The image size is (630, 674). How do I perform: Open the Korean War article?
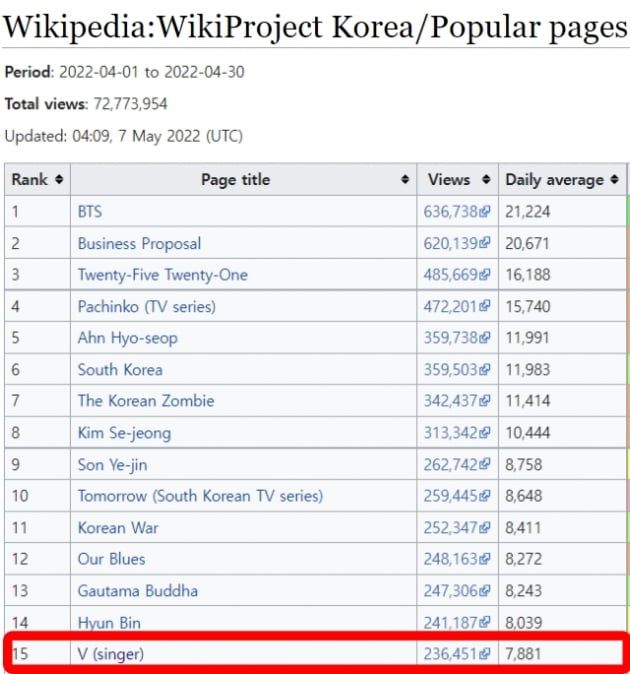pos(118,528)
